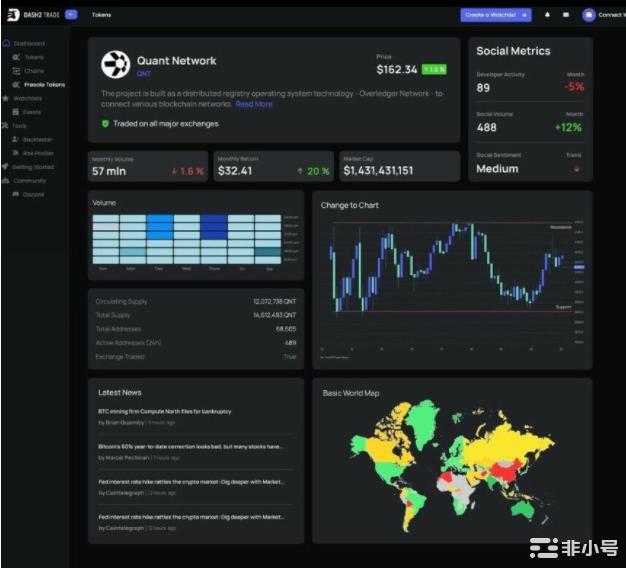Open the BTC mining firm bankruptcy news
The width and height of the screenshot is (626, 568).
165,411
